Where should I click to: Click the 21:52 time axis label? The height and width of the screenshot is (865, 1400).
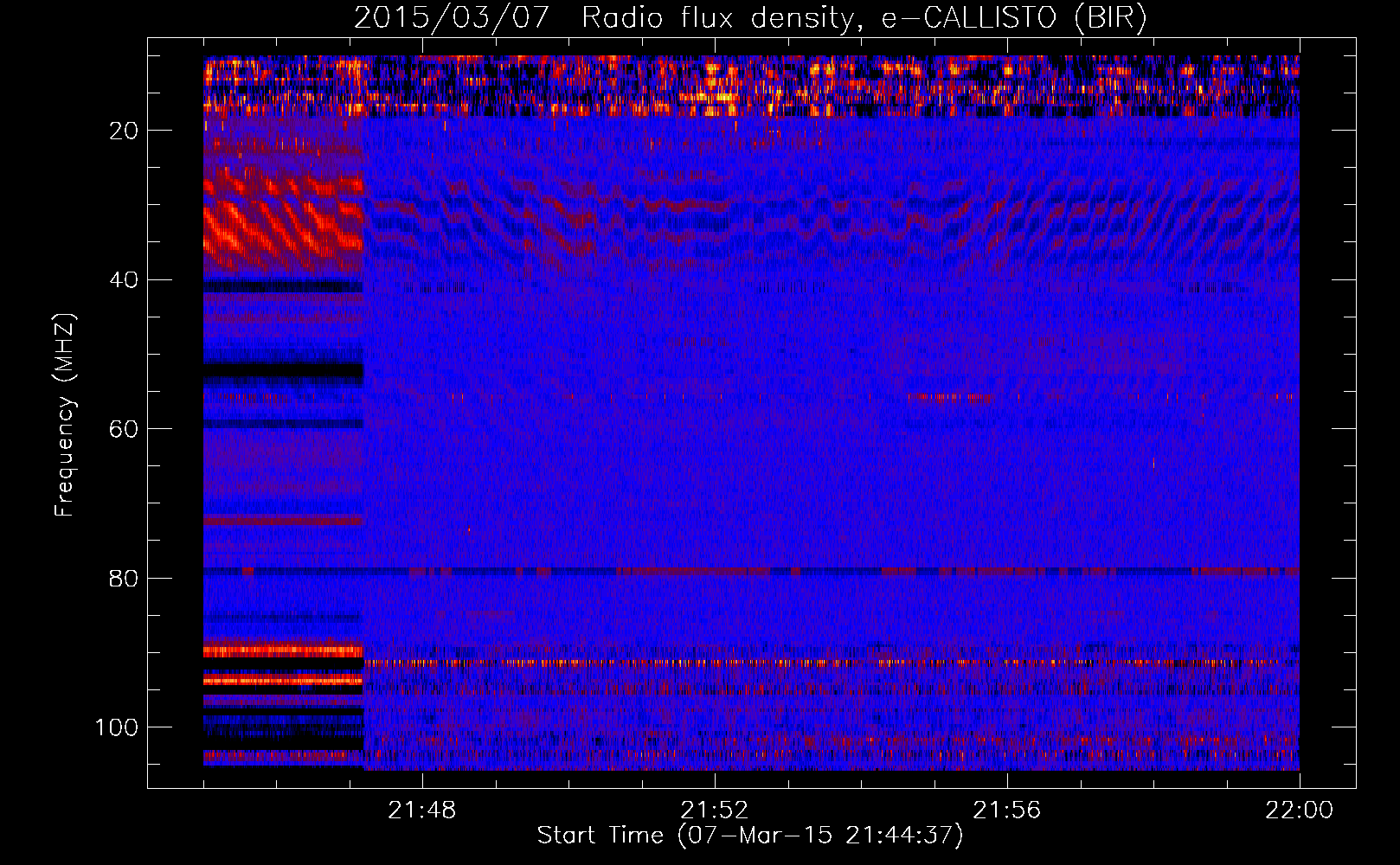(715, 811)
